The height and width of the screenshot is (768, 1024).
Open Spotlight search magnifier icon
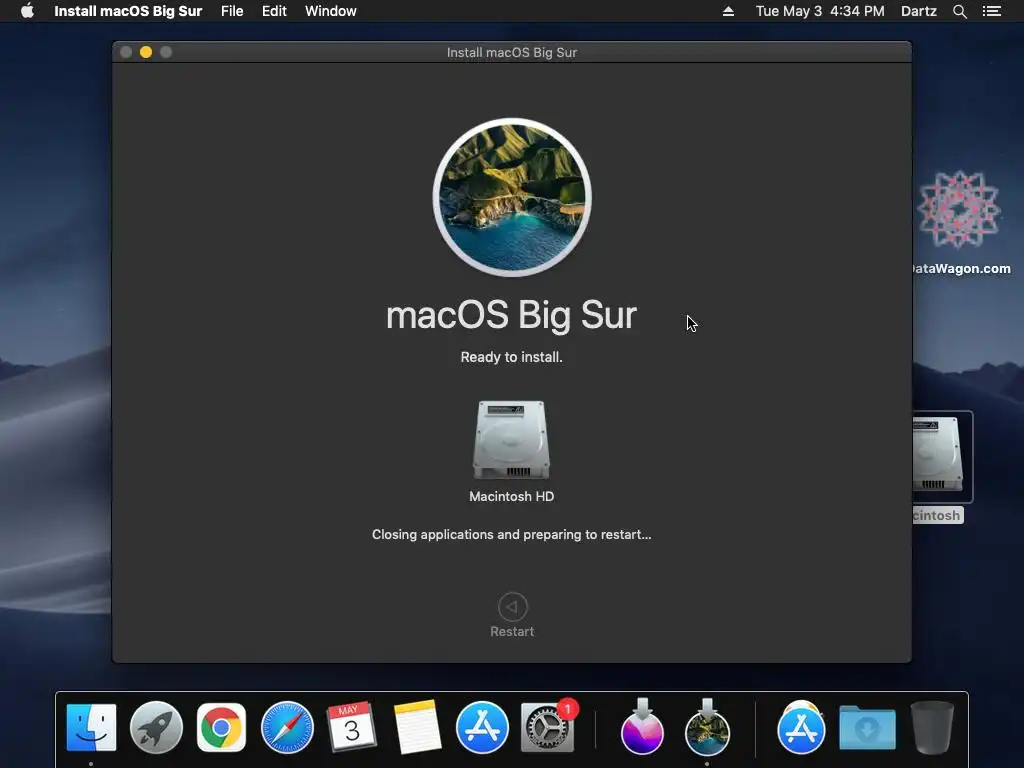(x=959, y=11)
